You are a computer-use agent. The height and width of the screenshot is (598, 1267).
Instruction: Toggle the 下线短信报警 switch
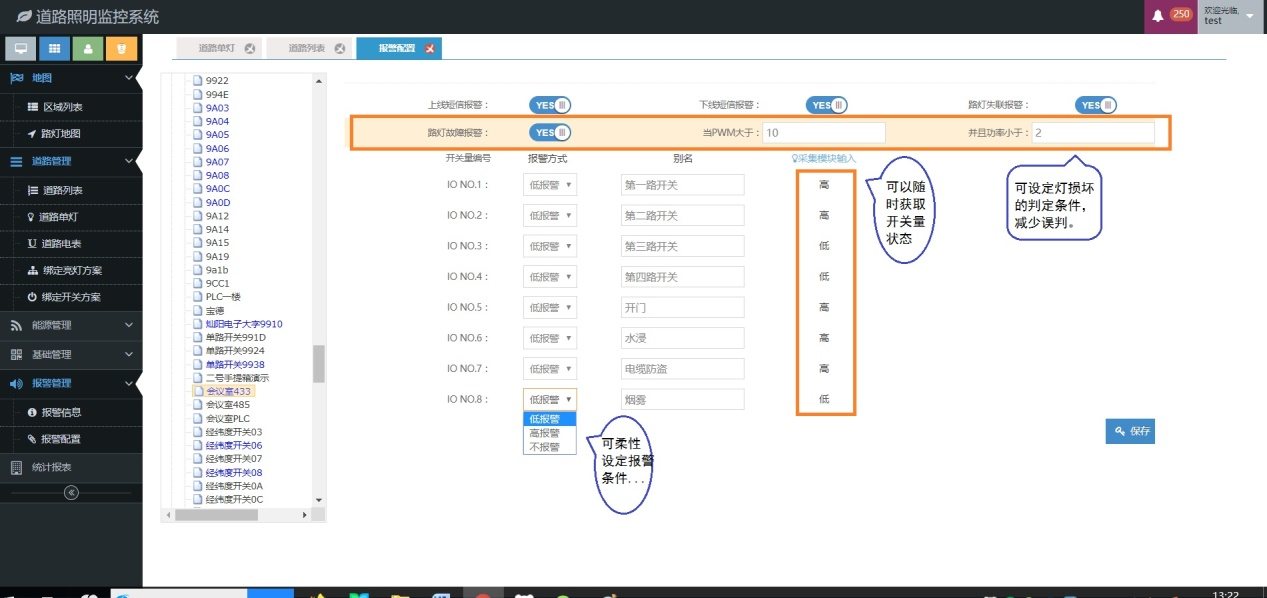click(826, 105)
